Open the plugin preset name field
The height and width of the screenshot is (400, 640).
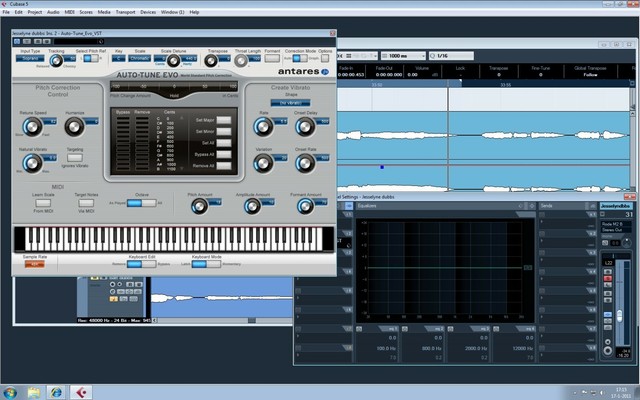click(x=79, y=41)
